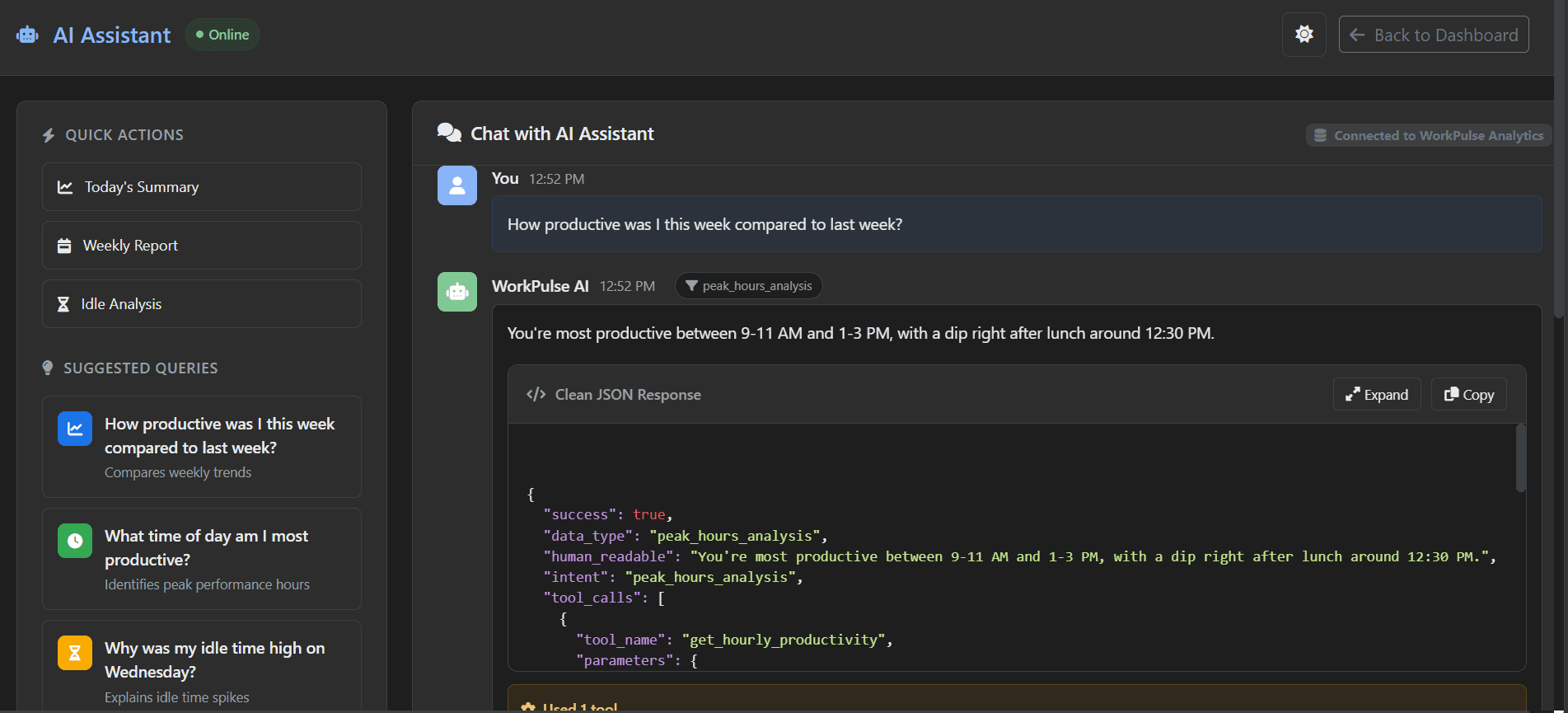Screen dimensions: 1568x713
Task: Click the chat bubbles icon beside chat title
Action: (x=449, y=133)
